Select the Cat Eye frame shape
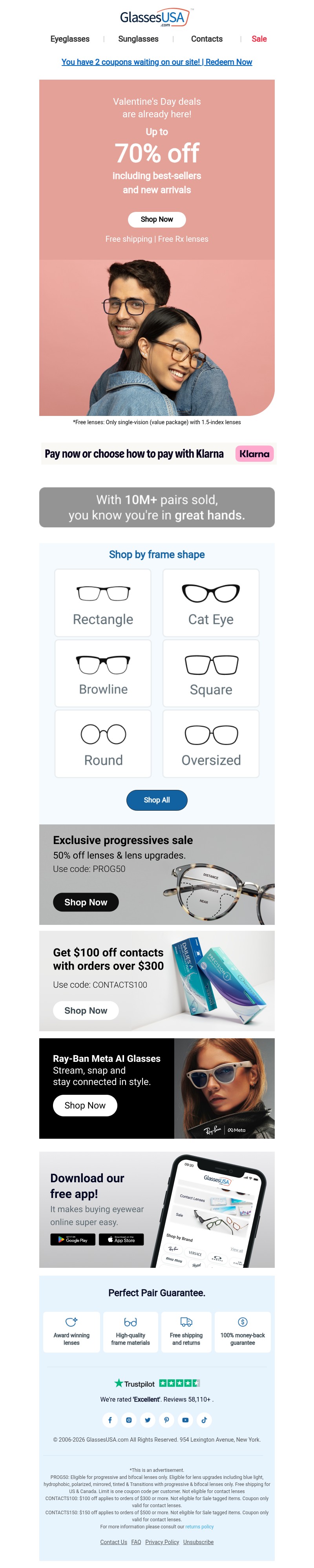 (210, 603)
